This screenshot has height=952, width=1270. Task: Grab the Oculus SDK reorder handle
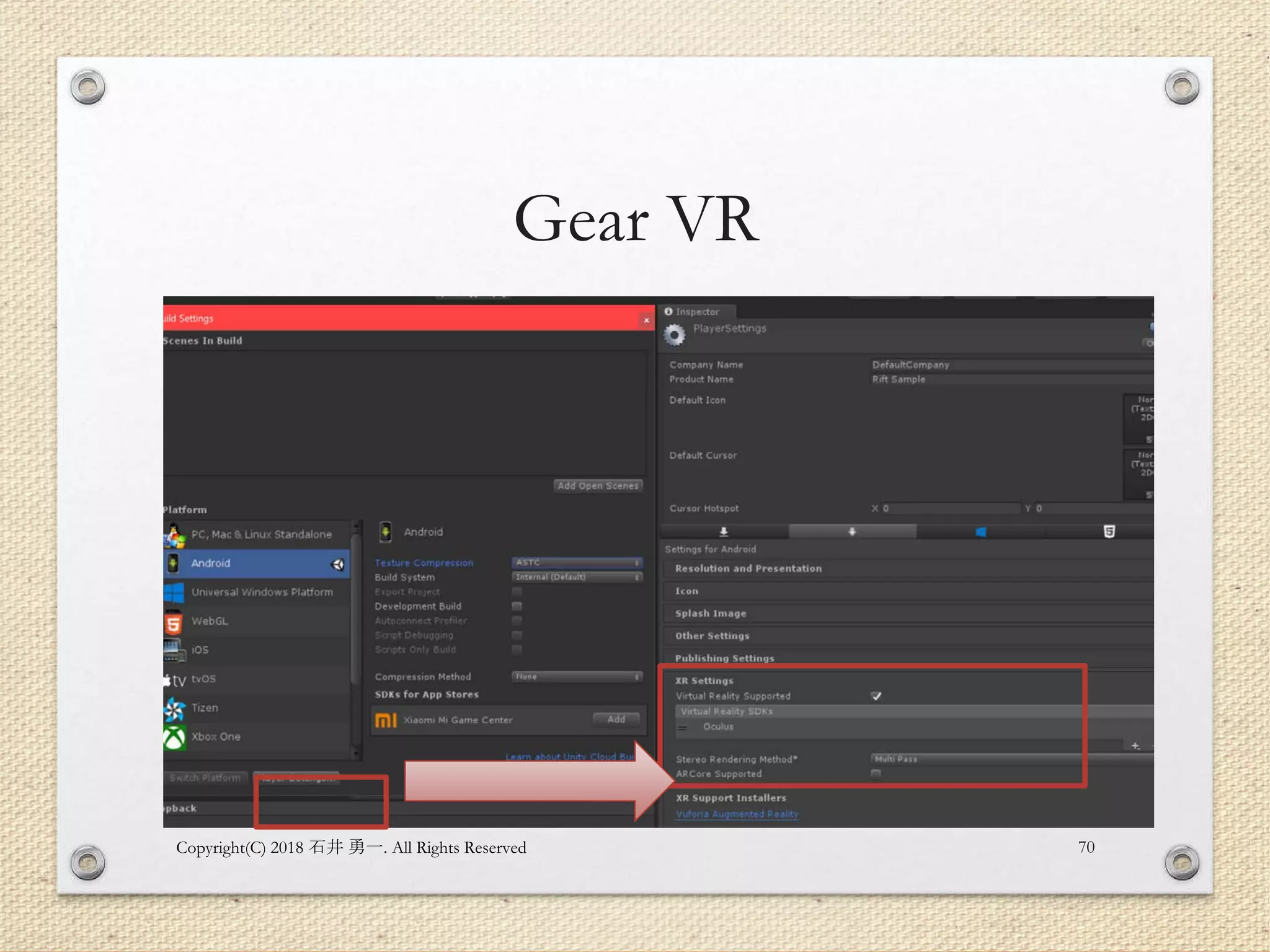coord(683,728)
